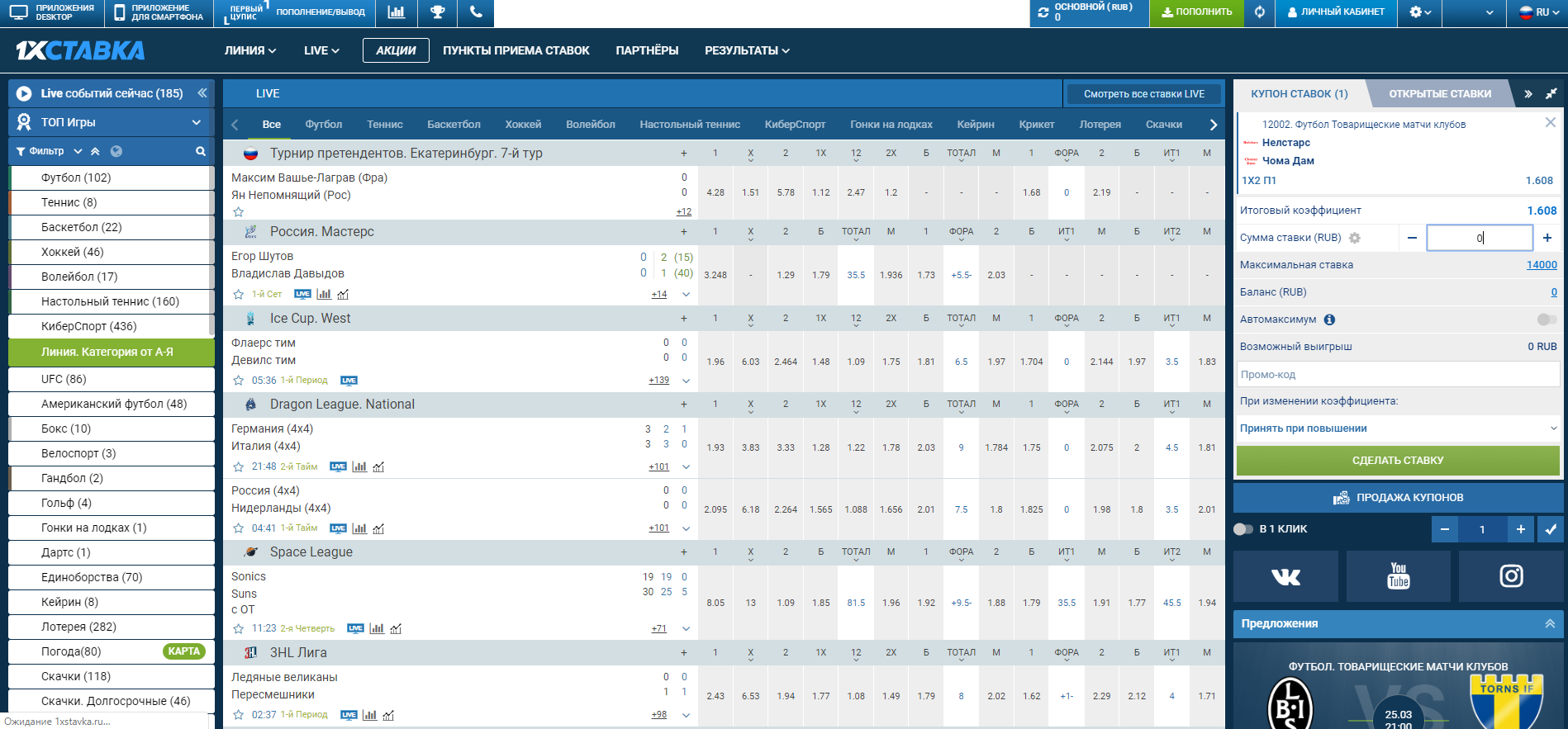The height and width of the screenshot is (729, 1568).
Task: Toggle the В 1 клик switch
Action: [1243, 529]
